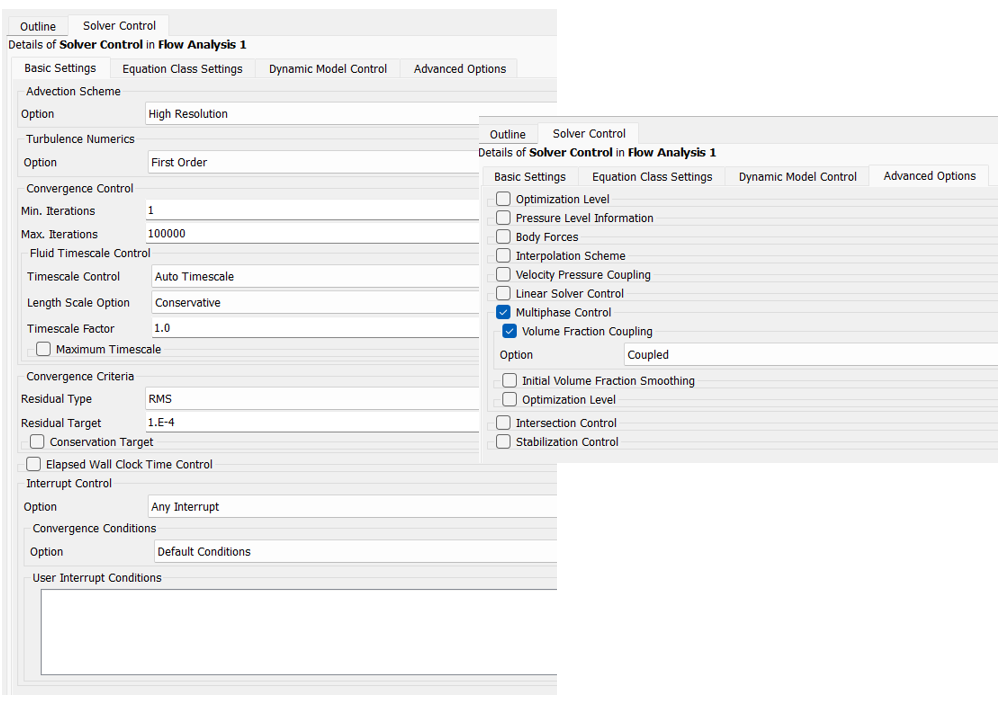Open the Interrupt Control Any Interrupt dropdown

pos(350,507)
